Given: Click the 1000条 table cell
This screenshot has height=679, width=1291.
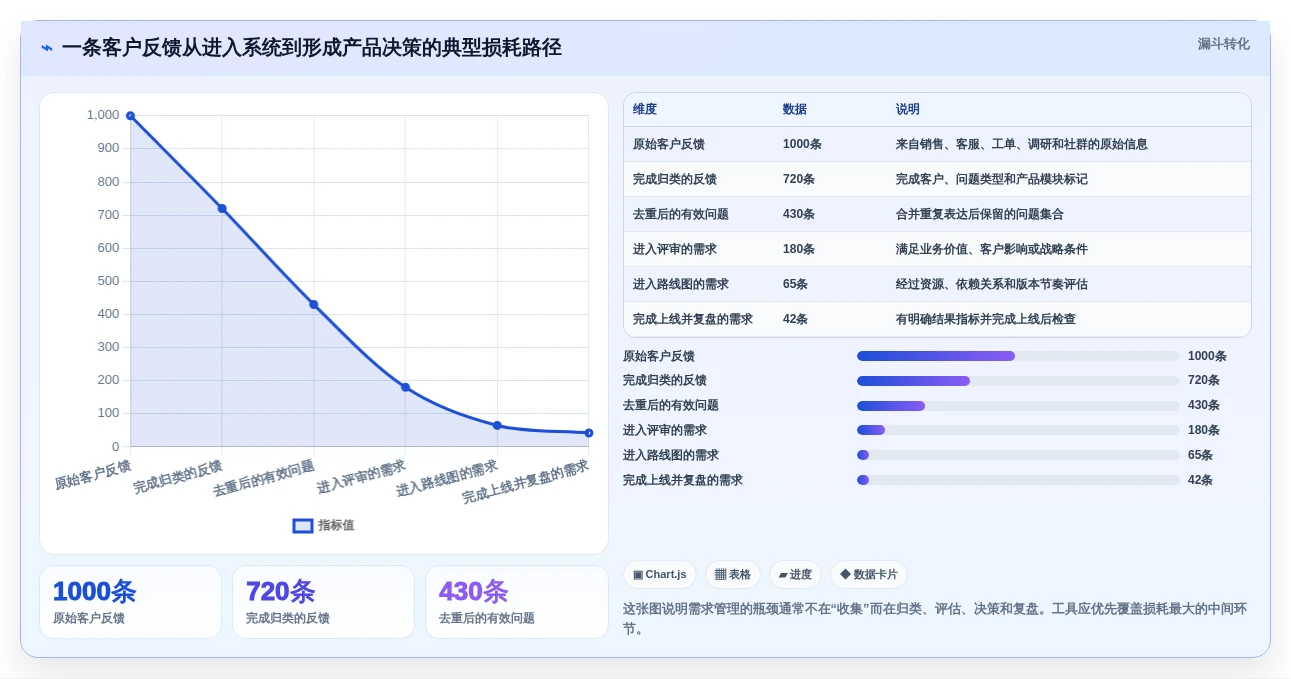Looking at the screenshot, I should tap(802, 144).
